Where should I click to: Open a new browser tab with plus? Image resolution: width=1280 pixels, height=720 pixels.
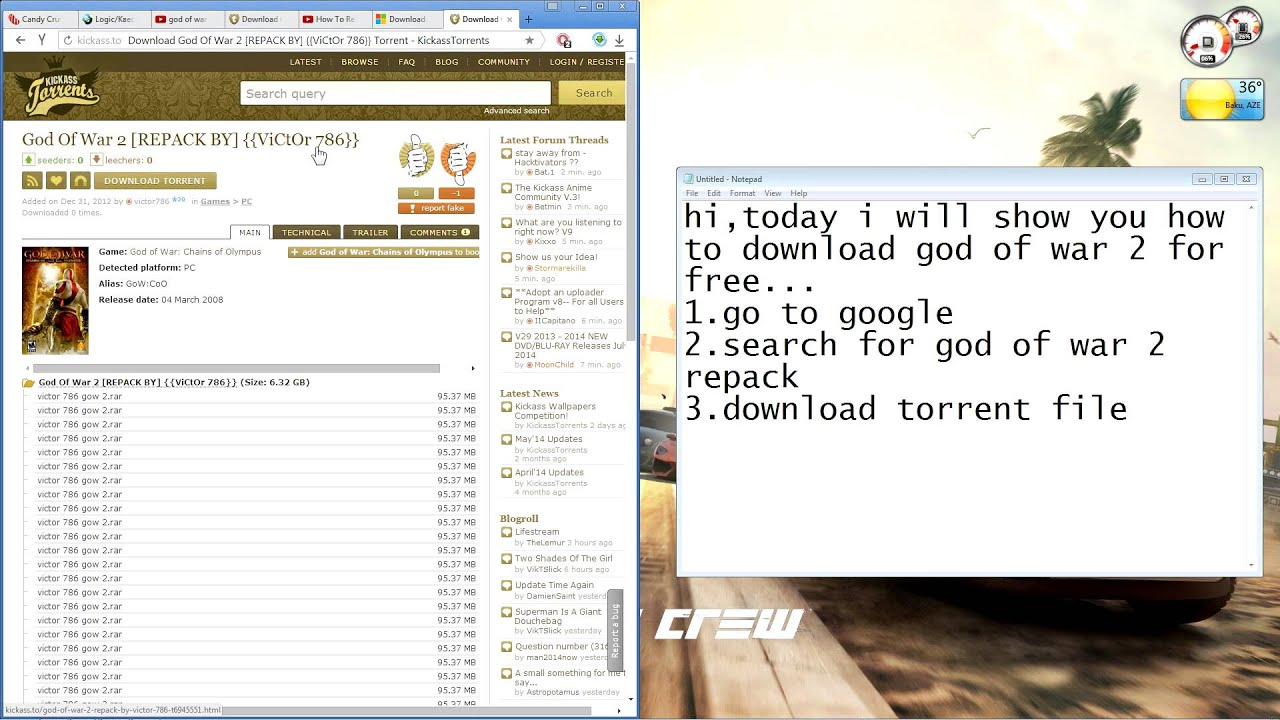click(x=528, y=18)
